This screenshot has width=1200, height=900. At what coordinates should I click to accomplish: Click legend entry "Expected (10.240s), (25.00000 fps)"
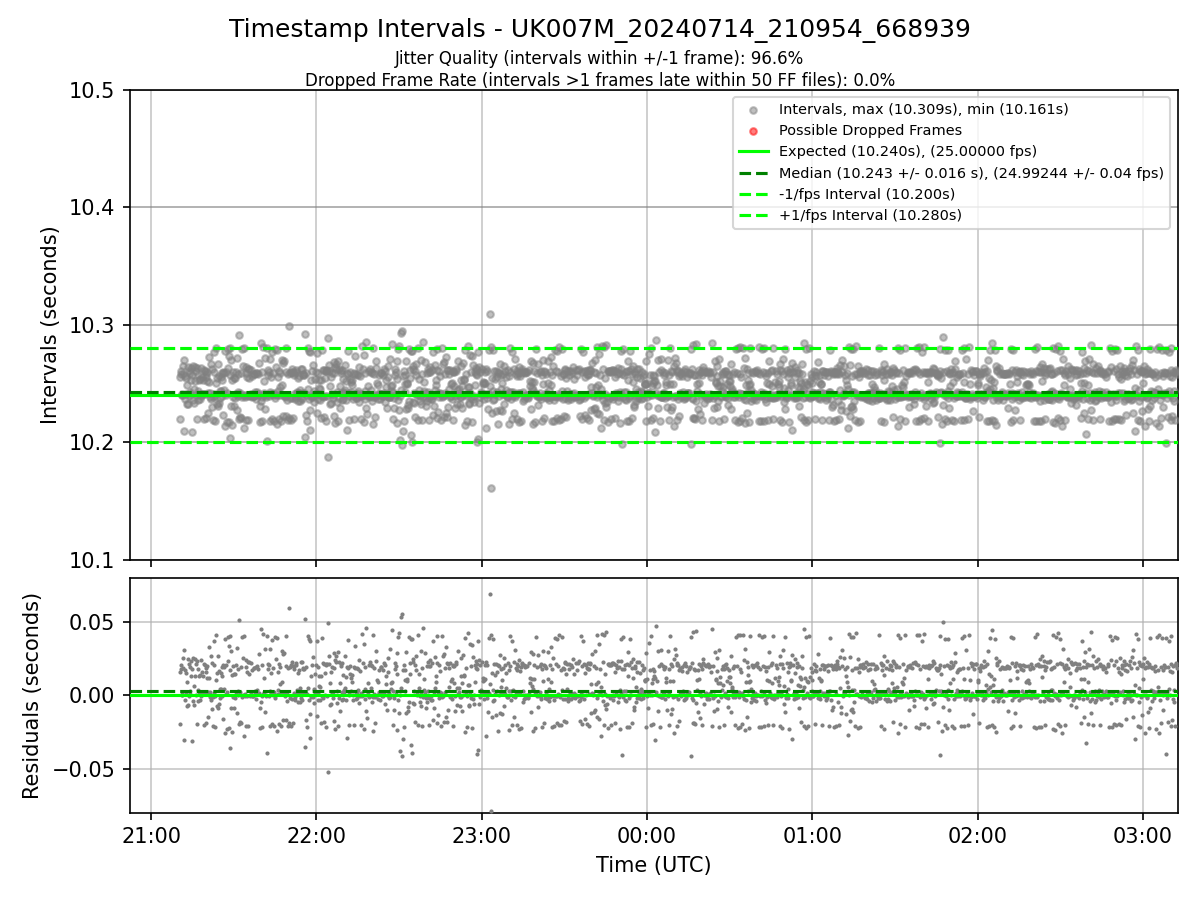(908, 151)
